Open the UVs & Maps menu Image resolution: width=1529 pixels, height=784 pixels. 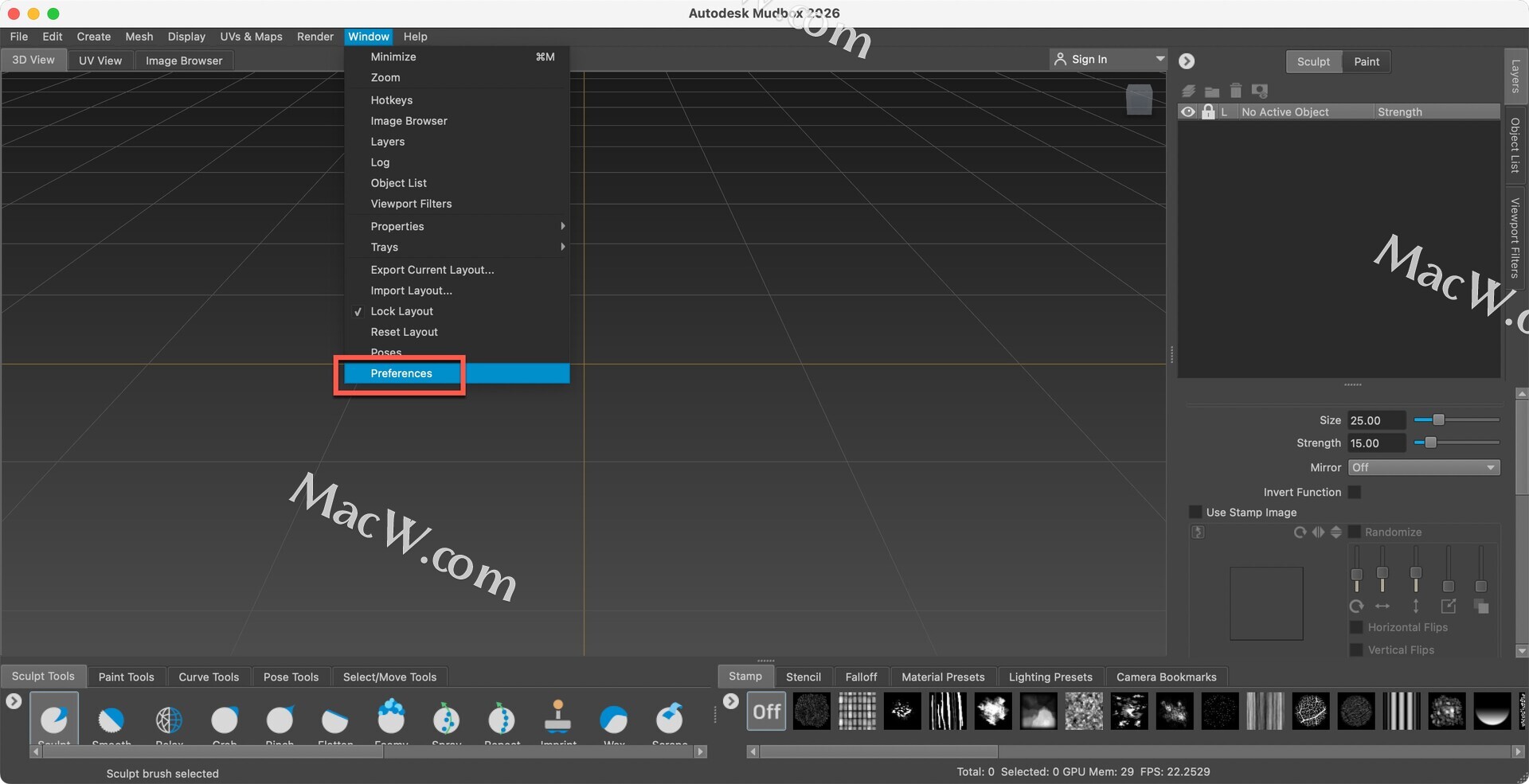251,37
